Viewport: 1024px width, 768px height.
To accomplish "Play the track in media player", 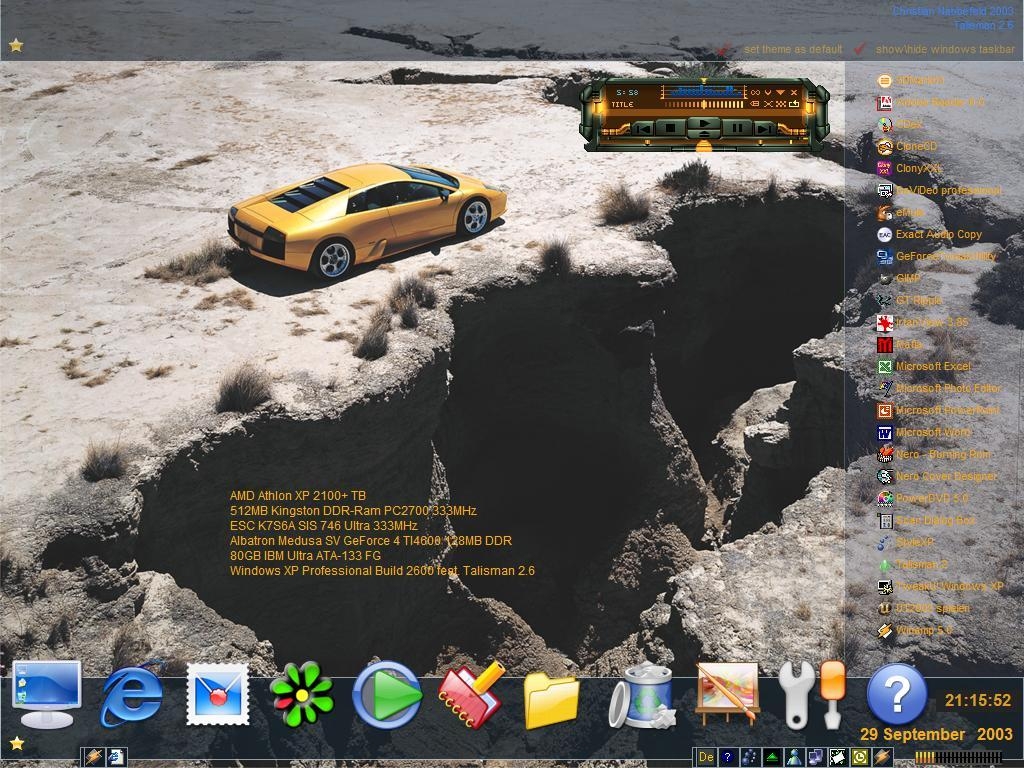I will [703, 123].
